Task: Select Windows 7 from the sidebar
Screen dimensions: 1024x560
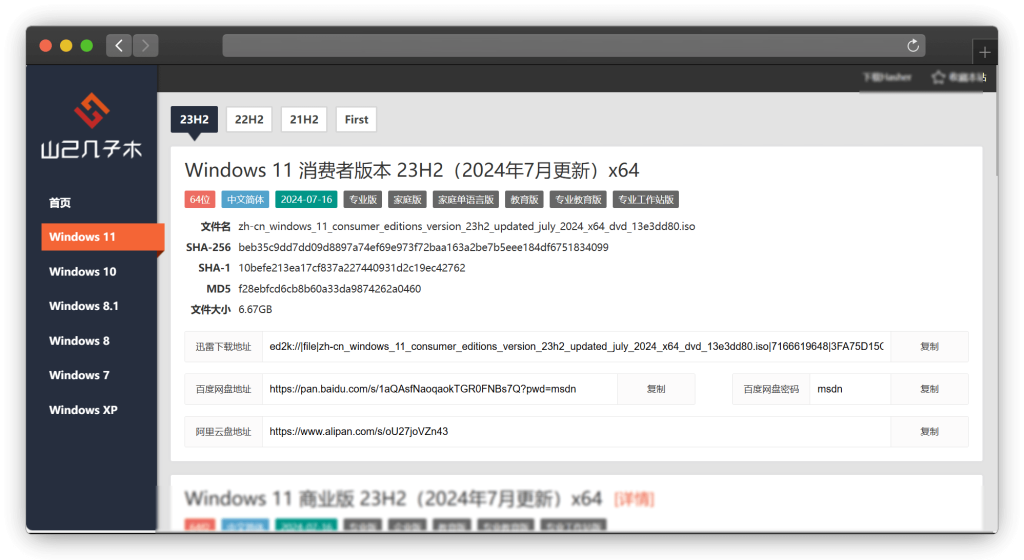Action: (x=79, y=375)
